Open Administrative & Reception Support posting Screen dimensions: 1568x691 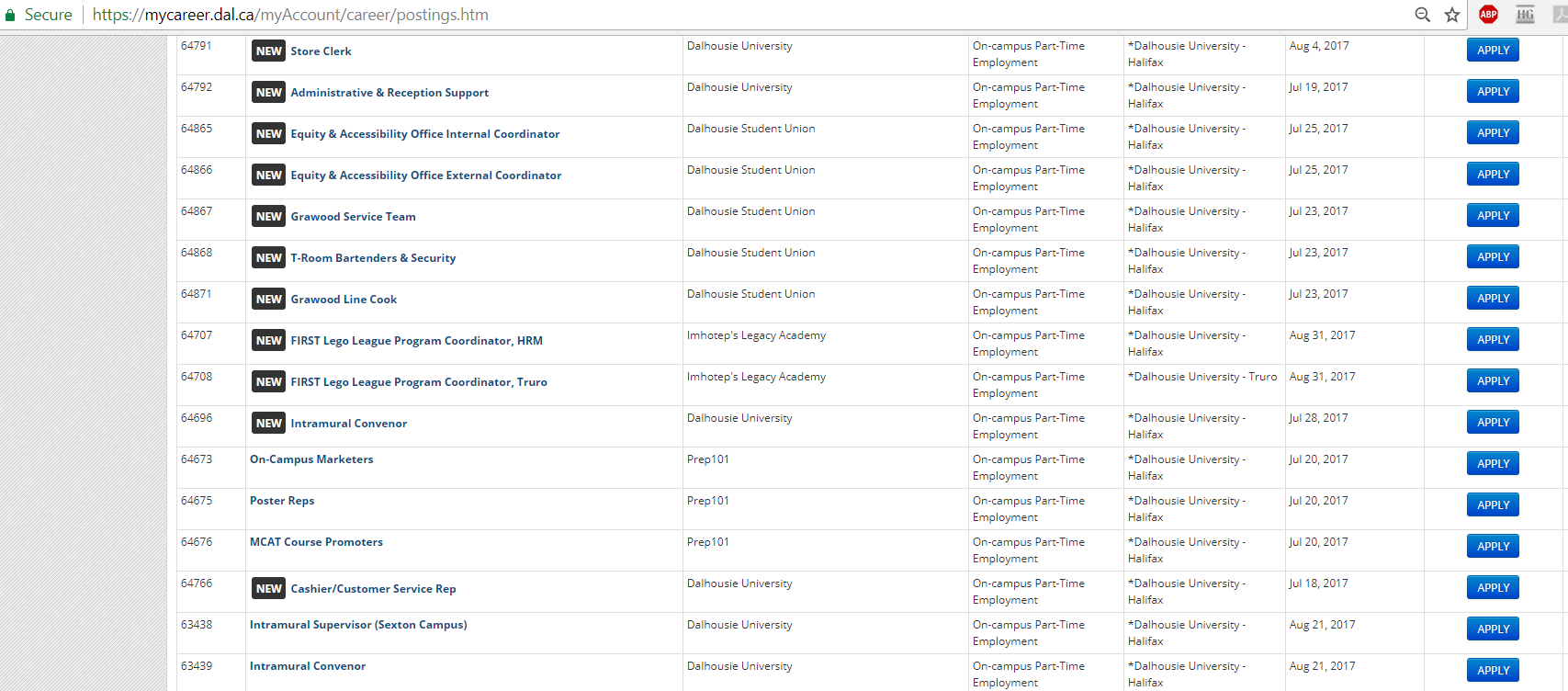click(389, 93)
